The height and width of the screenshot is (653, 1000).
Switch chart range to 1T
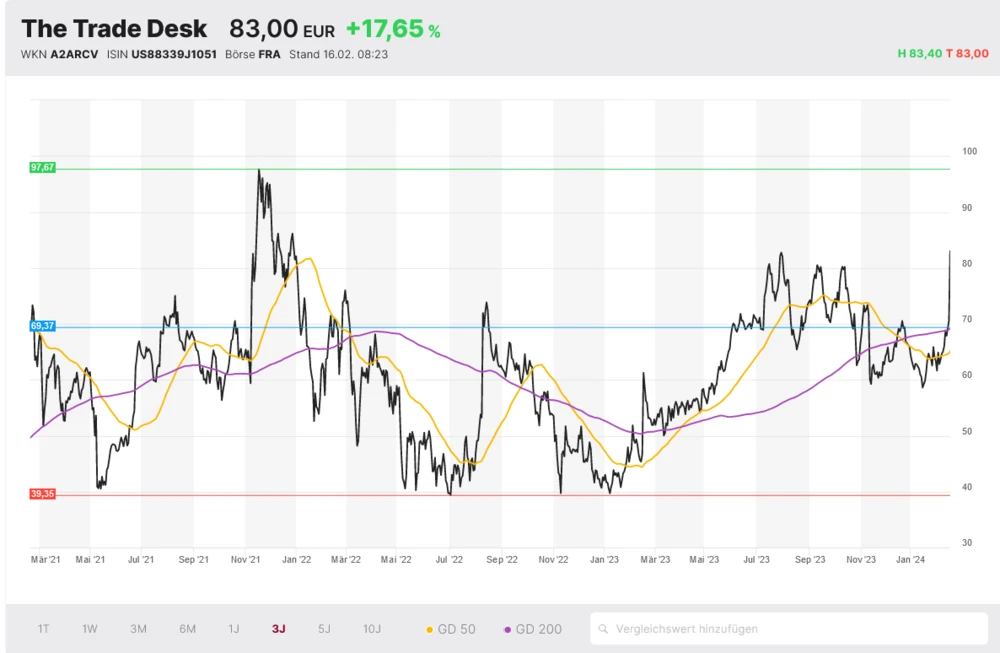43,629
